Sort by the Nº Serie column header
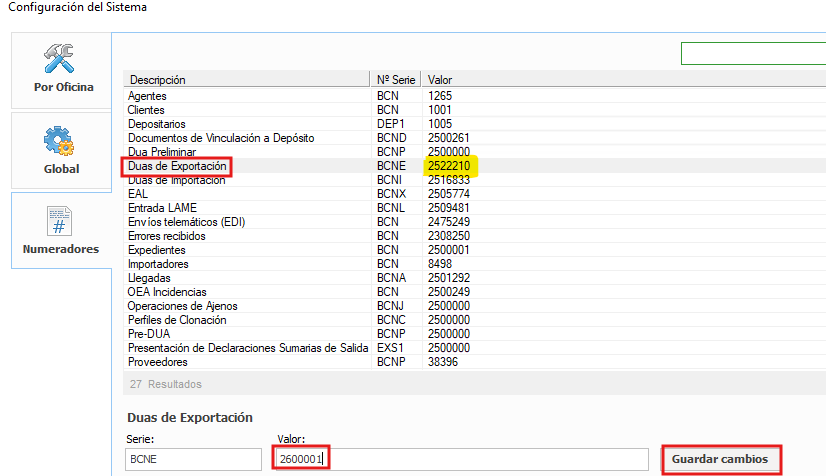The image size is (826, 476). 396,79
